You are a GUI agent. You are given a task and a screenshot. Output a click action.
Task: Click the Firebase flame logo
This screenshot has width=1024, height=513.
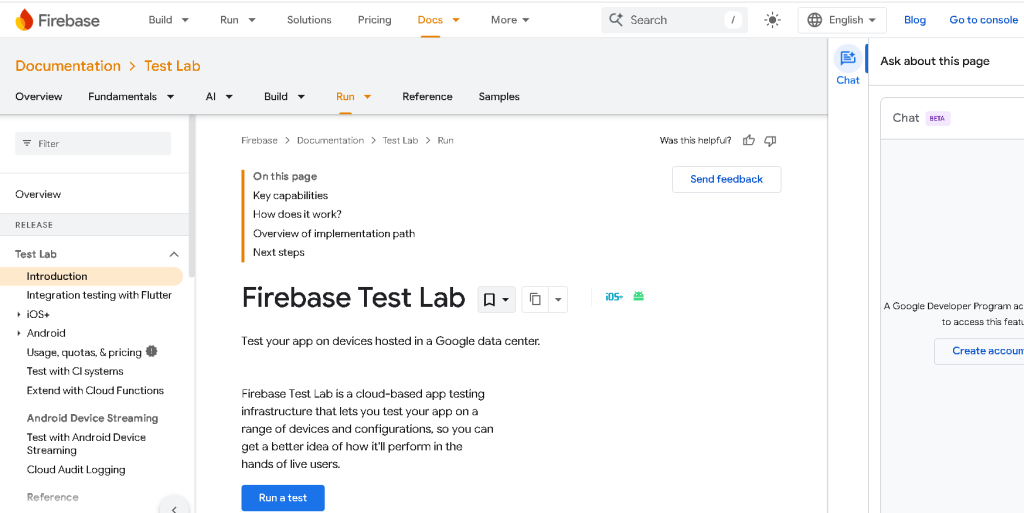click(24, 20)
